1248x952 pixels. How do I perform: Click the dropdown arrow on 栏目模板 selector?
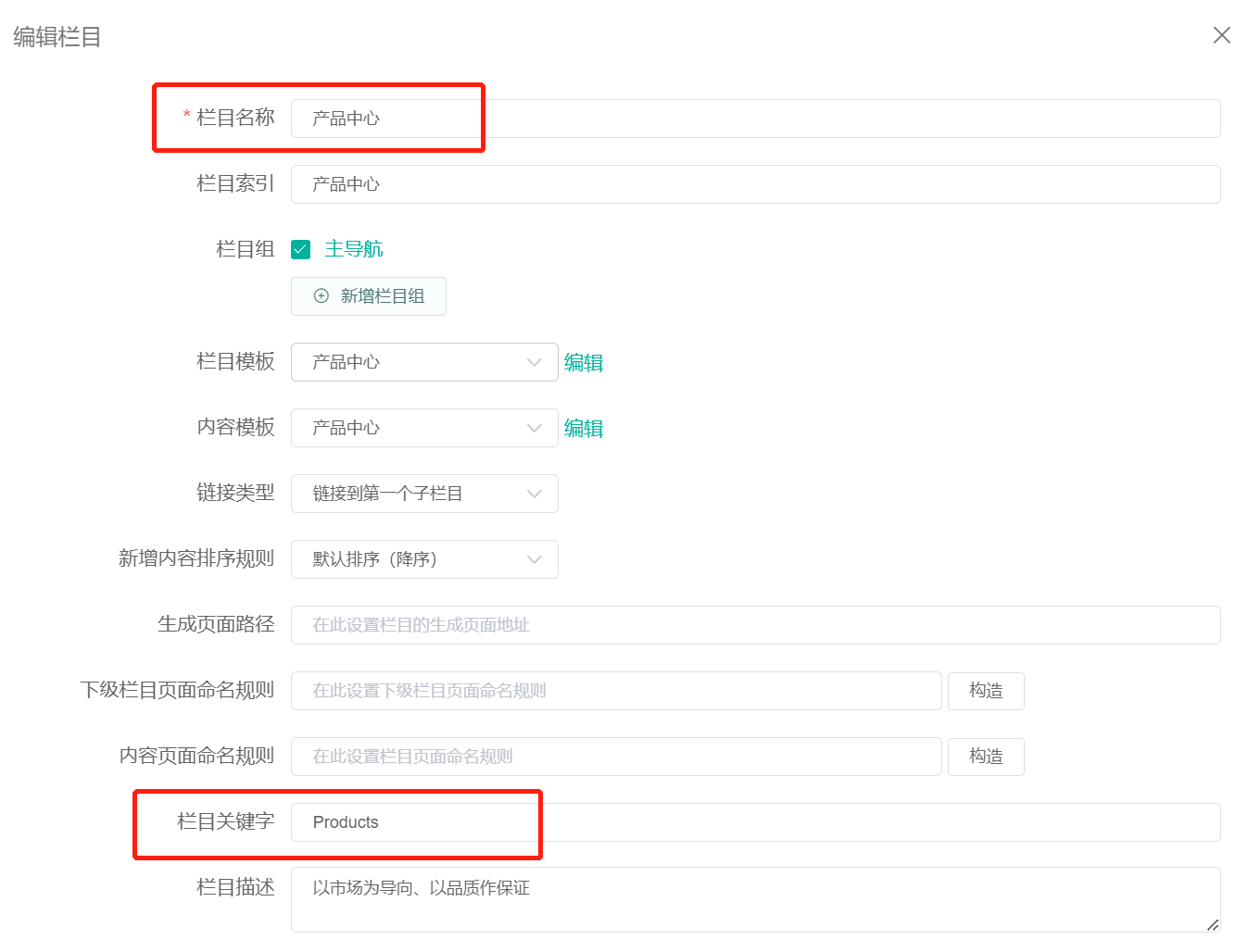[534, 362]
